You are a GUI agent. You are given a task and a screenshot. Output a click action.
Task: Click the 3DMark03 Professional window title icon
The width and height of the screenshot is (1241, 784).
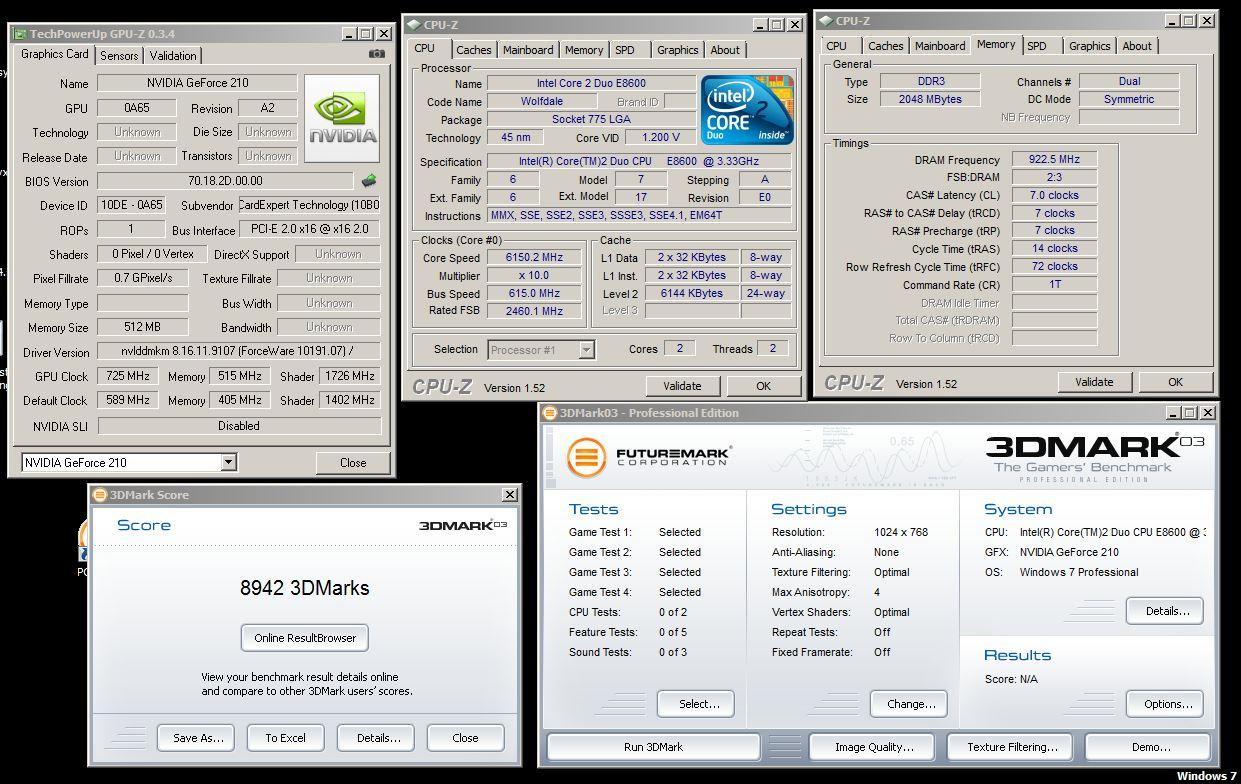point(550,413)
